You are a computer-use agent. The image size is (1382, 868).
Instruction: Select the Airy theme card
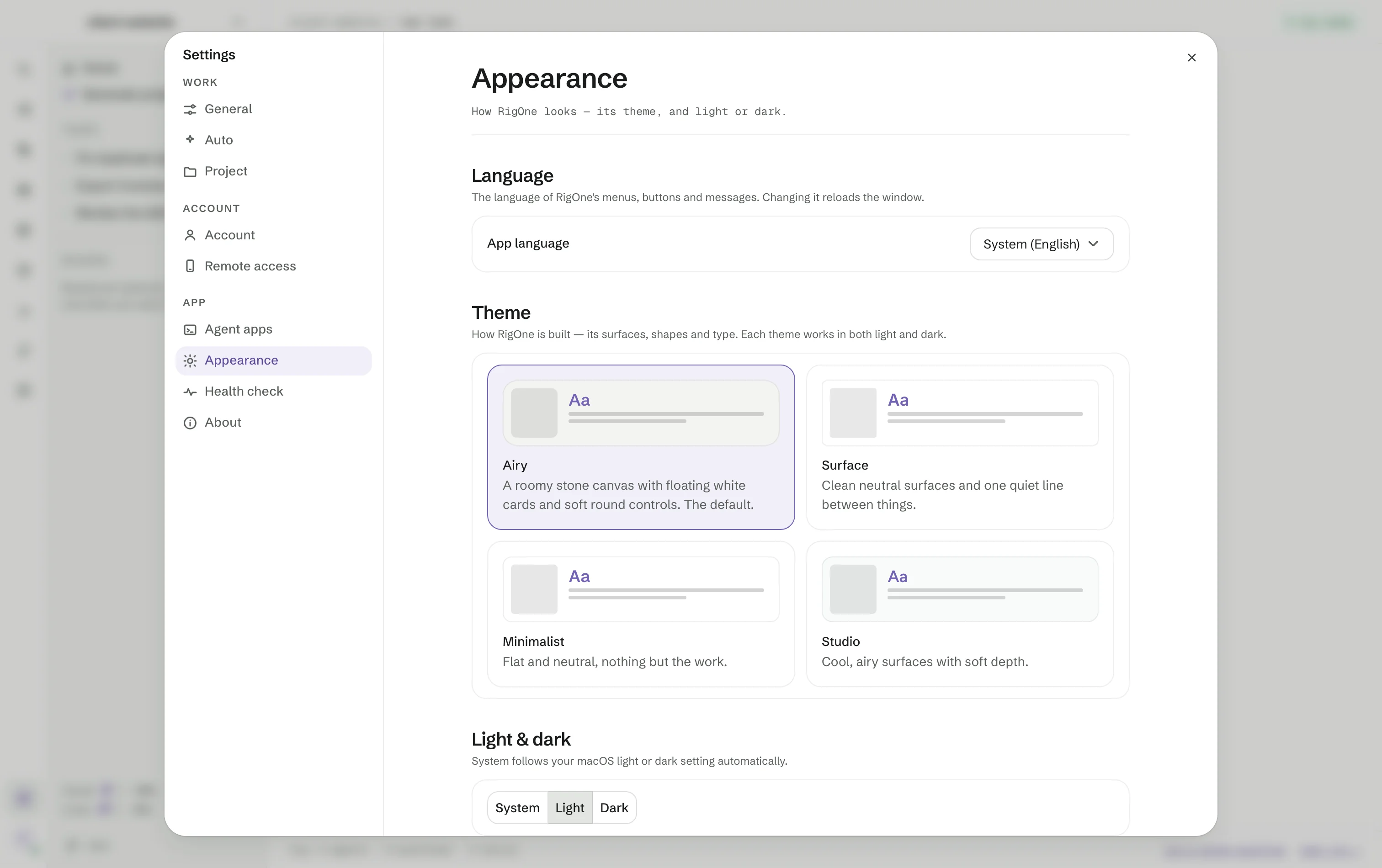coord(641,447)
